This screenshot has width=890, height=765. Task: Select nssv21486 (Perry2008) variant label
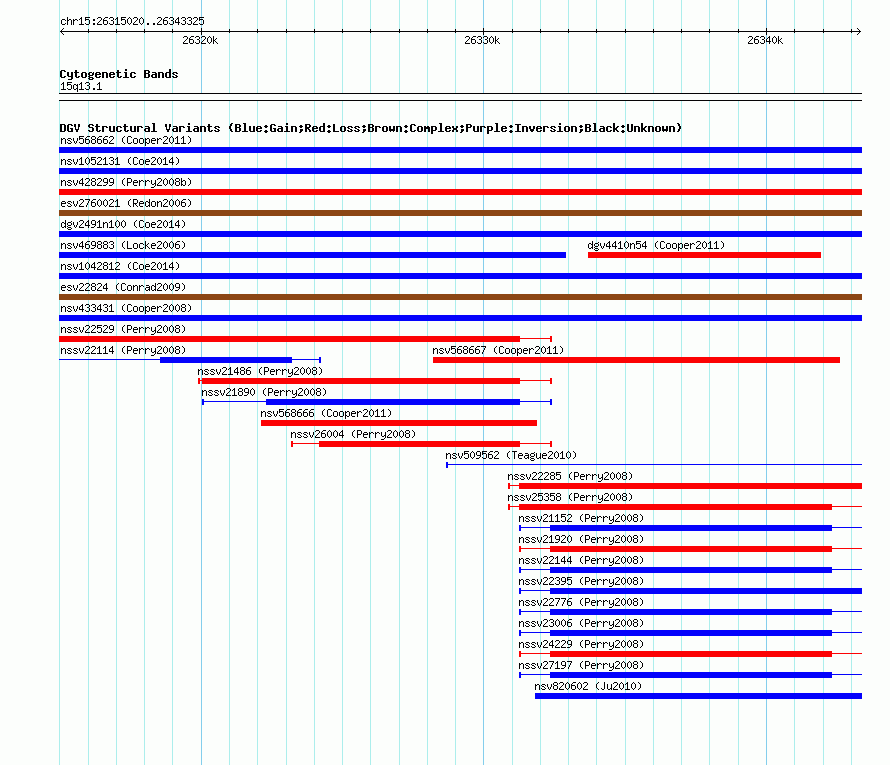pyautogui.click(x=260, y=371)
